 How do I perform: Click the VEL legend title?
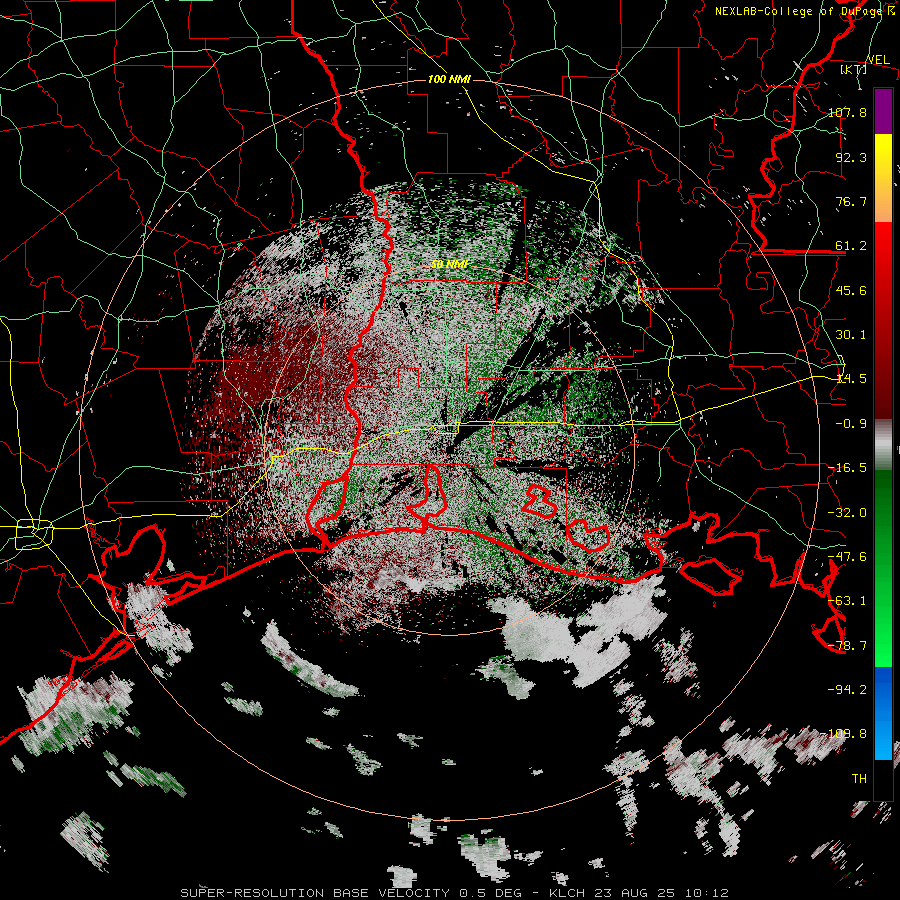[878, 60]
